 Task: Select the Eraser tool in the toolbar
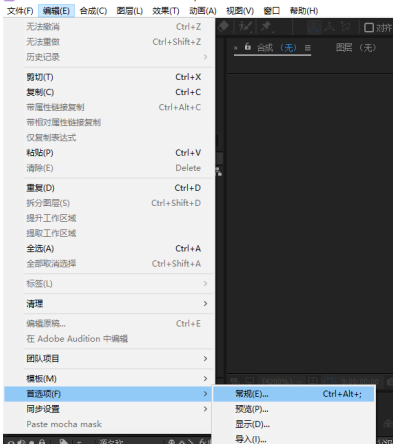click(223, 26)
